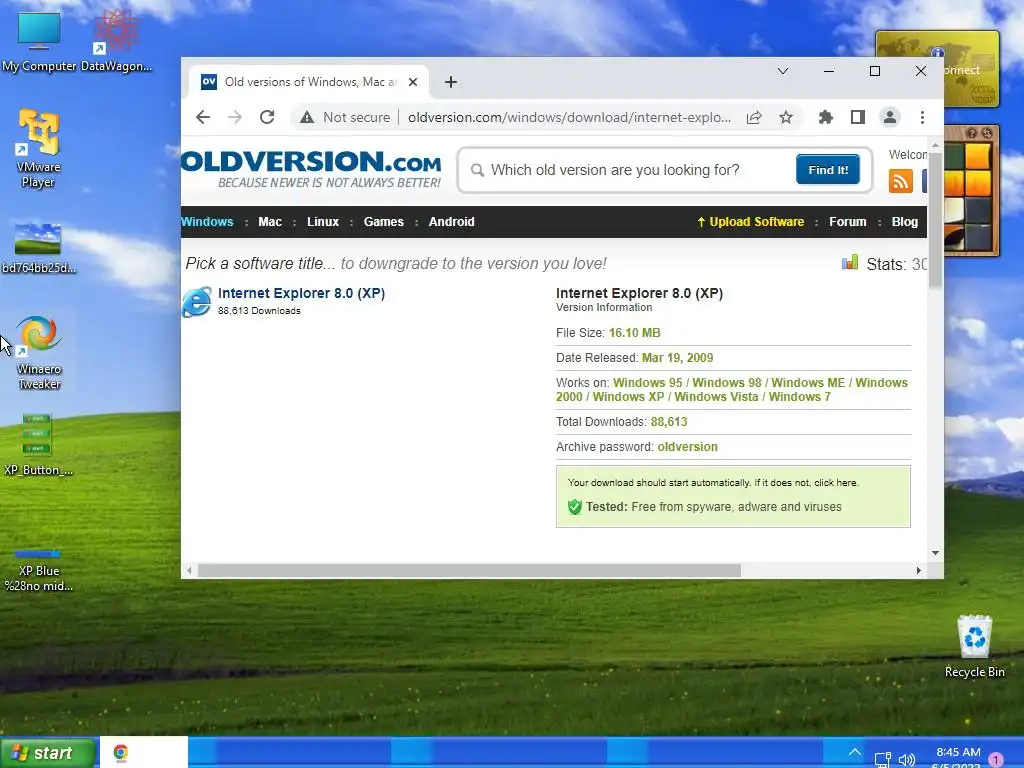Screen dimensions: 1024x768
Task: Share this page via the share icon
Action: point(754,118)
